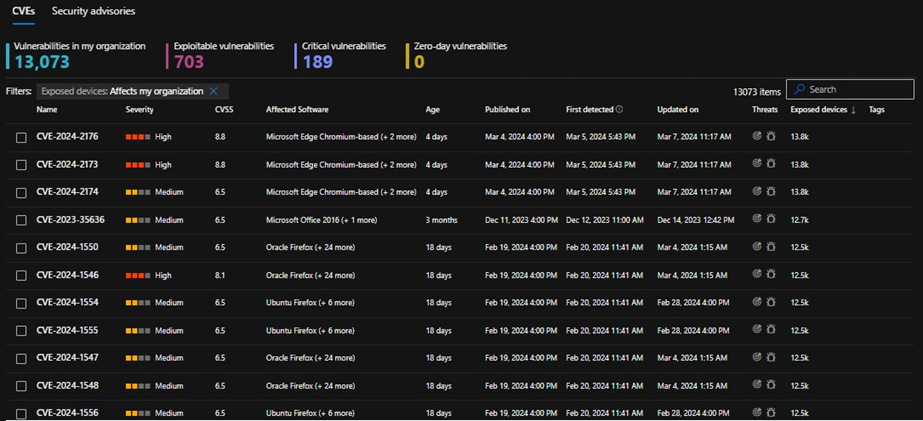Viewport: 923px width, 421px height.
Task: Sort the table by Severity column
Action: click(x=139, y=110)
